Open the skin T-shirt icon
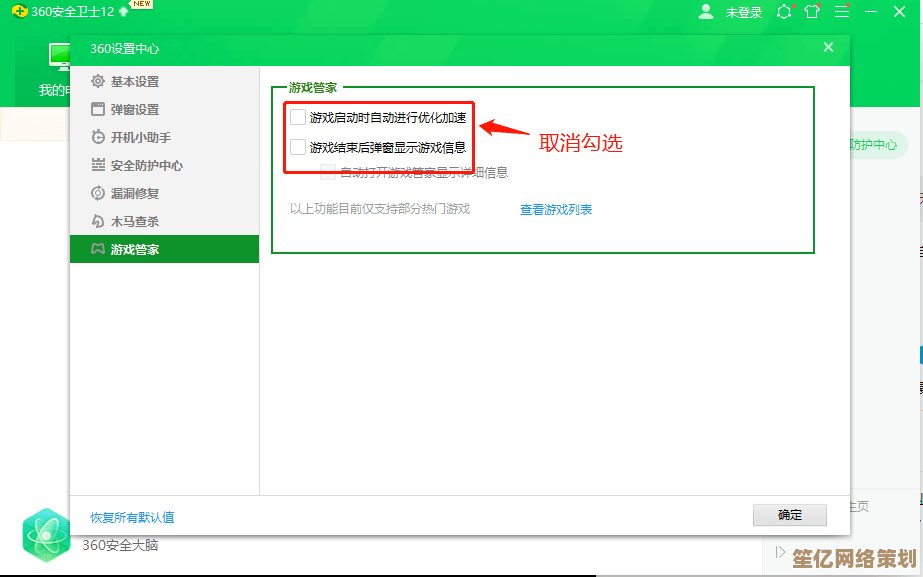 812,12
